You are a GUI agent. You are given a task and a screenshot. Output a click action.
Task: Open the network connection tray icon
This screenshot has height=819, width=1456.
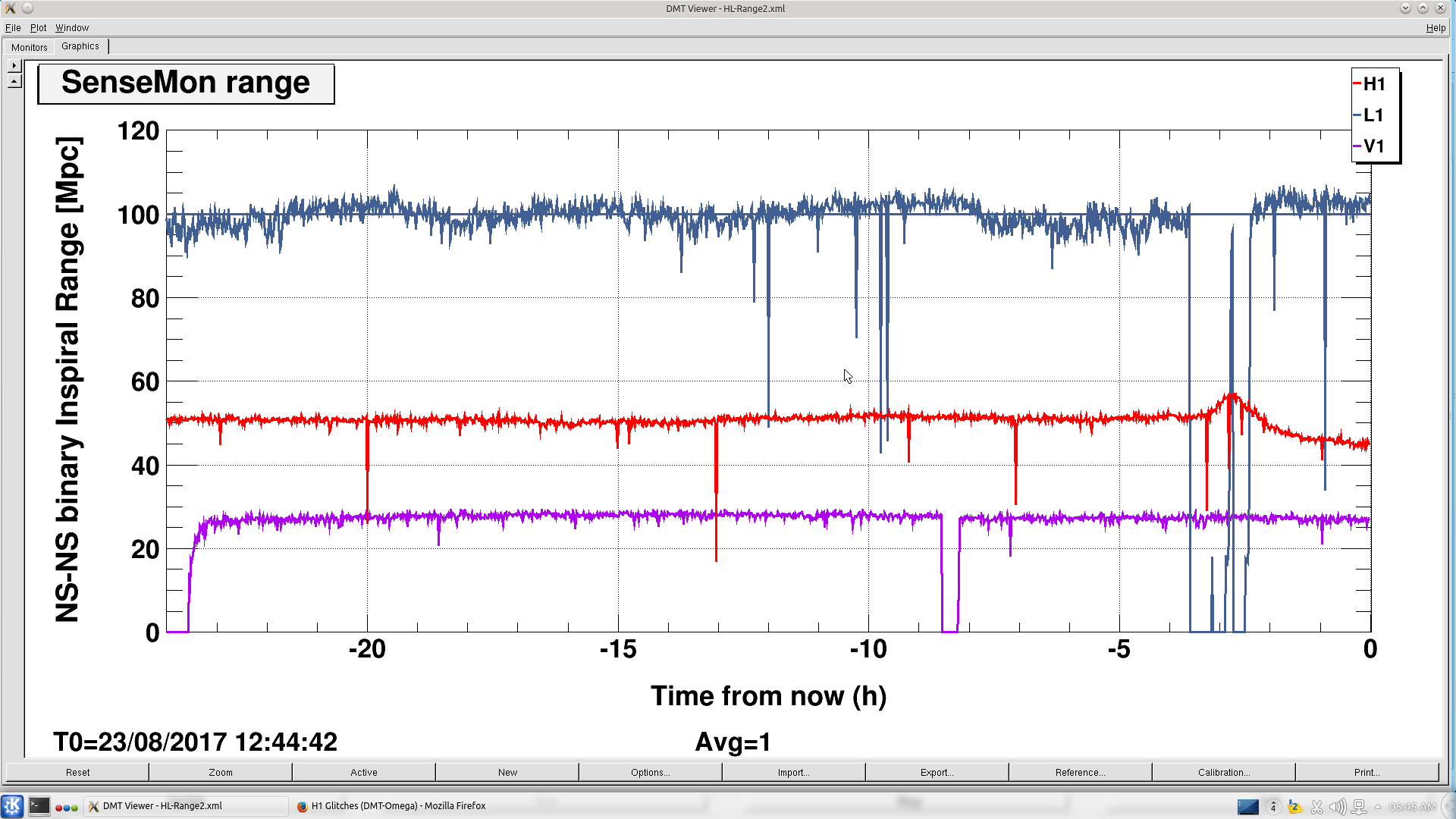1359,807
